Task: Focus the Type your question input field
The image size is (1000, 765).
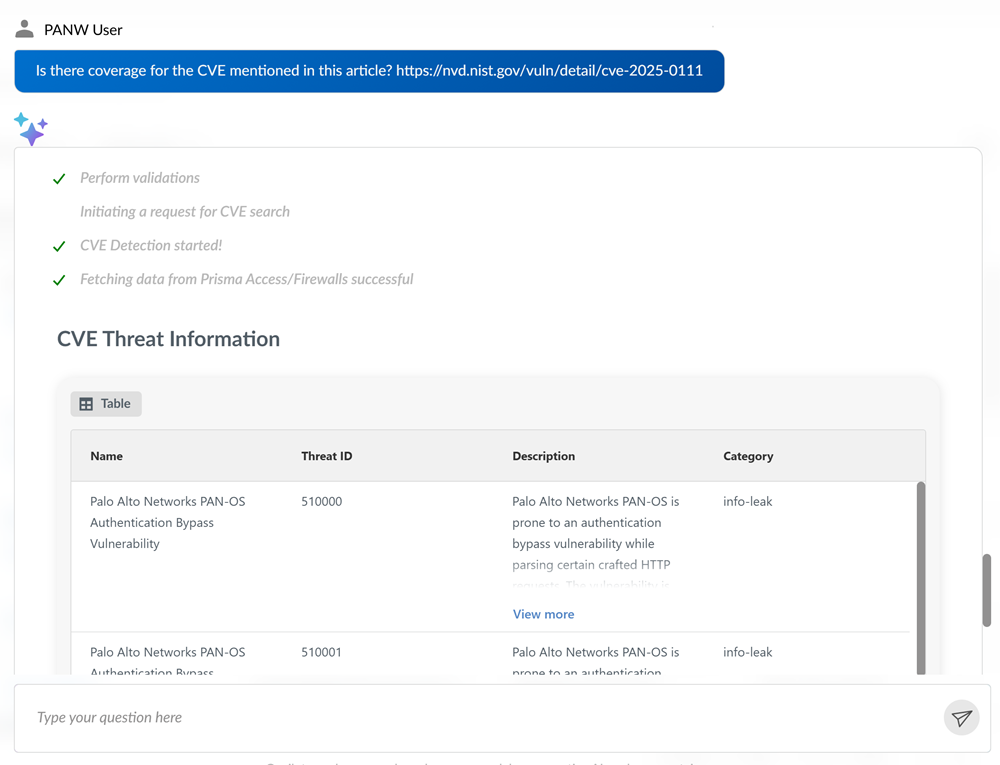Action: tap(480, 717)
